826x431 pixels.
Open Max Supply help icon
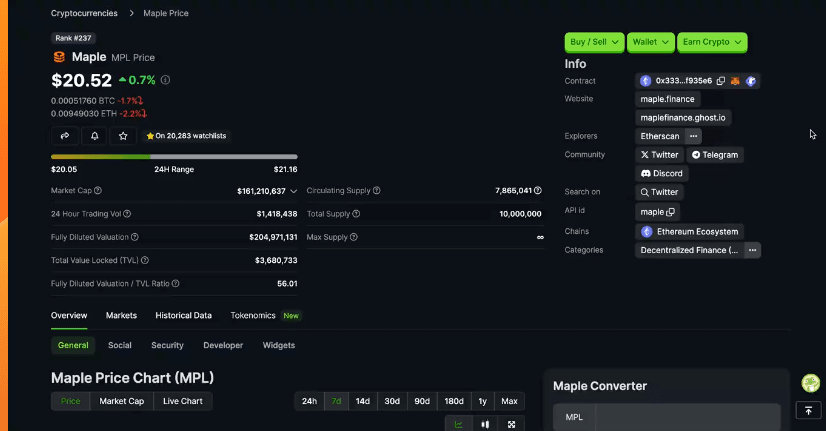353,237
